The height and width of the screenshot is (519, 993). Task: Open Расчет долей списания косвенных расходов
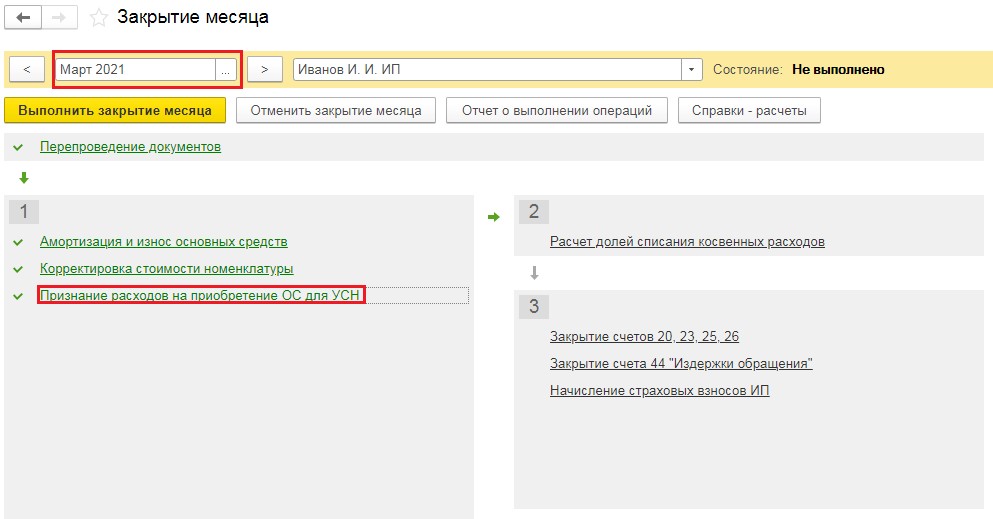click(687, 242)
